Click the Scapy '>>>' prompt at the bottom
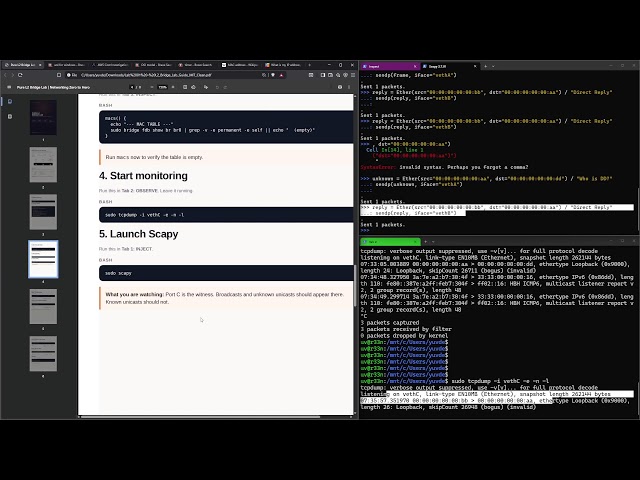Viewport: 640px width, 480px height. coord(365,231)
